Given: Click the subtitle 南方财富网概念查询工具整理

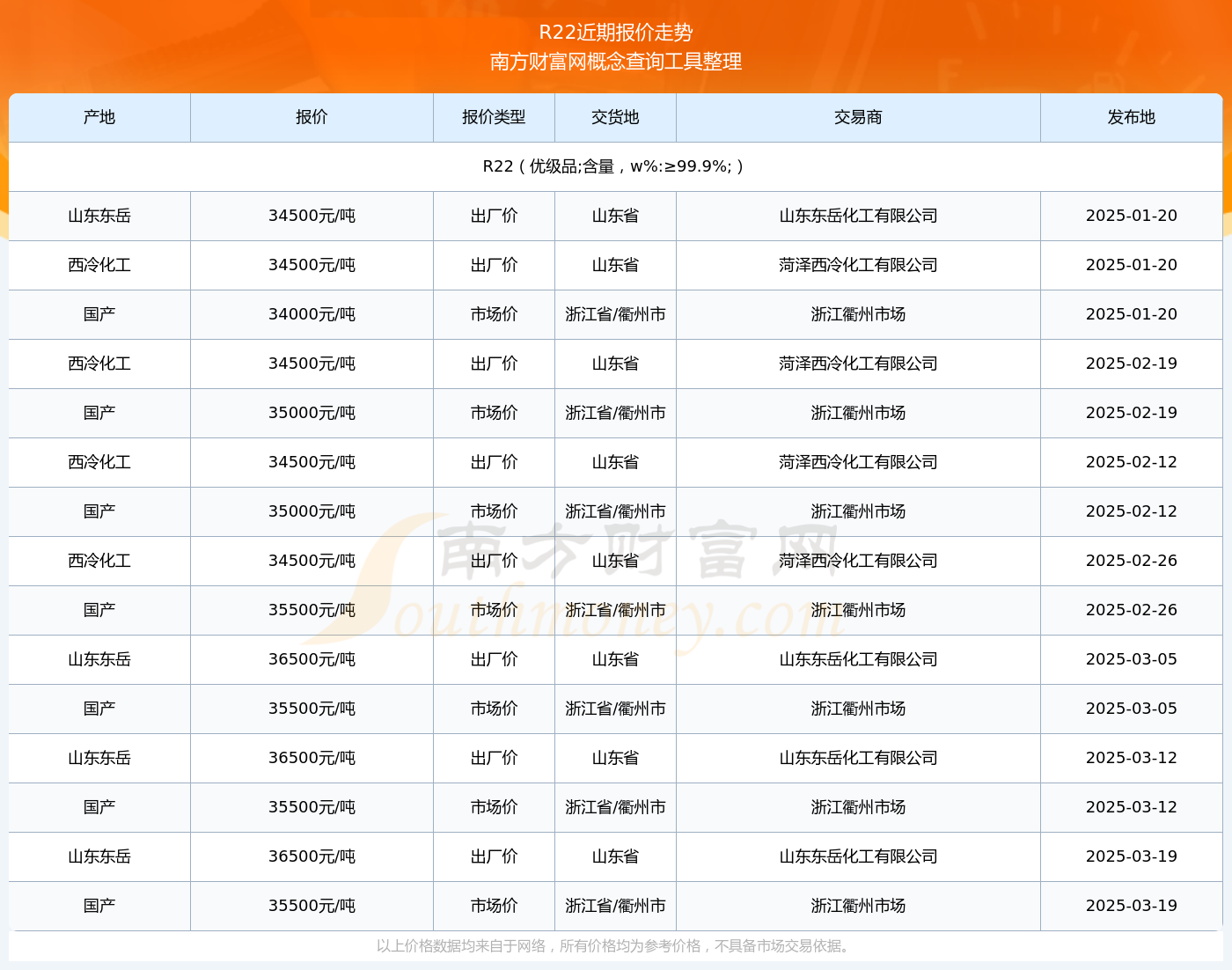Looking at the screenshot, I should click(x=616, y=62).
